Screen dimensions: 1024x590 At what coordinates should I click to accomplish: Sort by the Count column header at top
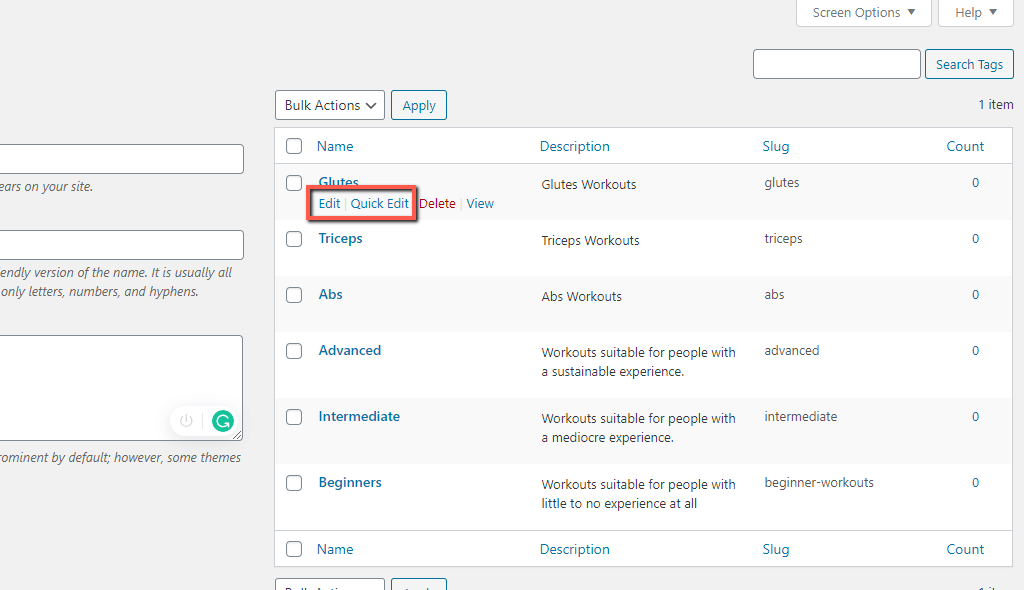point(965,146)
